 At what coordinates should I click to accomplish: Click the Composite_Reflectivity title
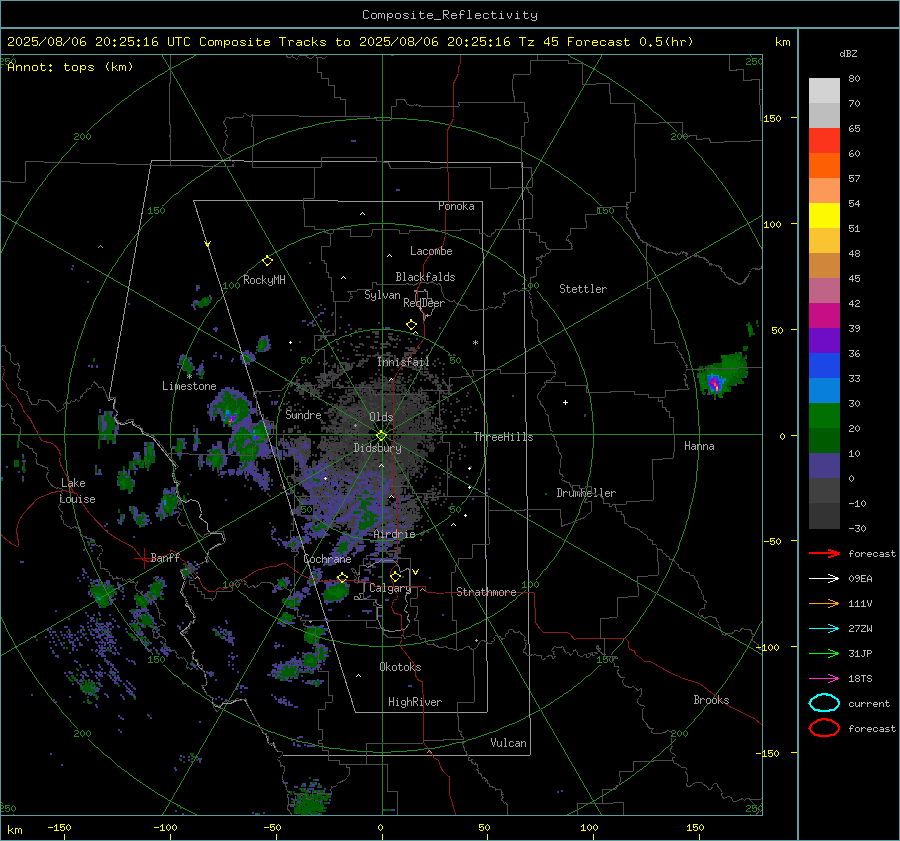pyautogui.click(x=450, y=15)
